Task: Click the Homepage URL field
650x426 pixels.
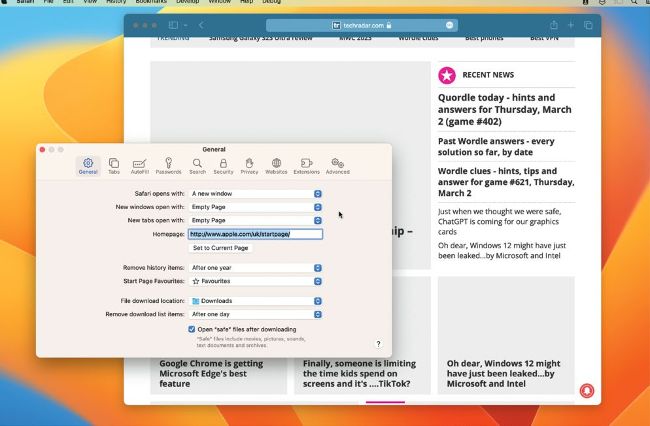Action: [x=255, y=234]
